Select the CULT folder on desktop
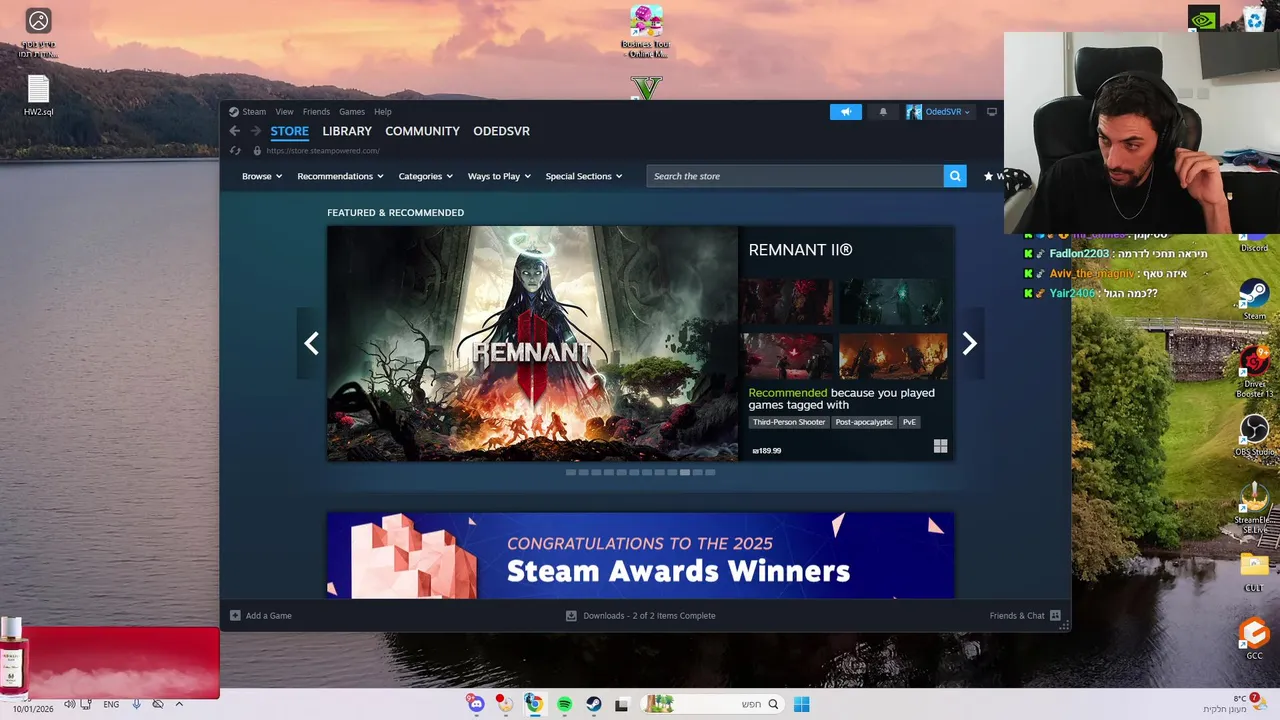Screen dimensions: 1280x720 click(x=1254, y=572)
